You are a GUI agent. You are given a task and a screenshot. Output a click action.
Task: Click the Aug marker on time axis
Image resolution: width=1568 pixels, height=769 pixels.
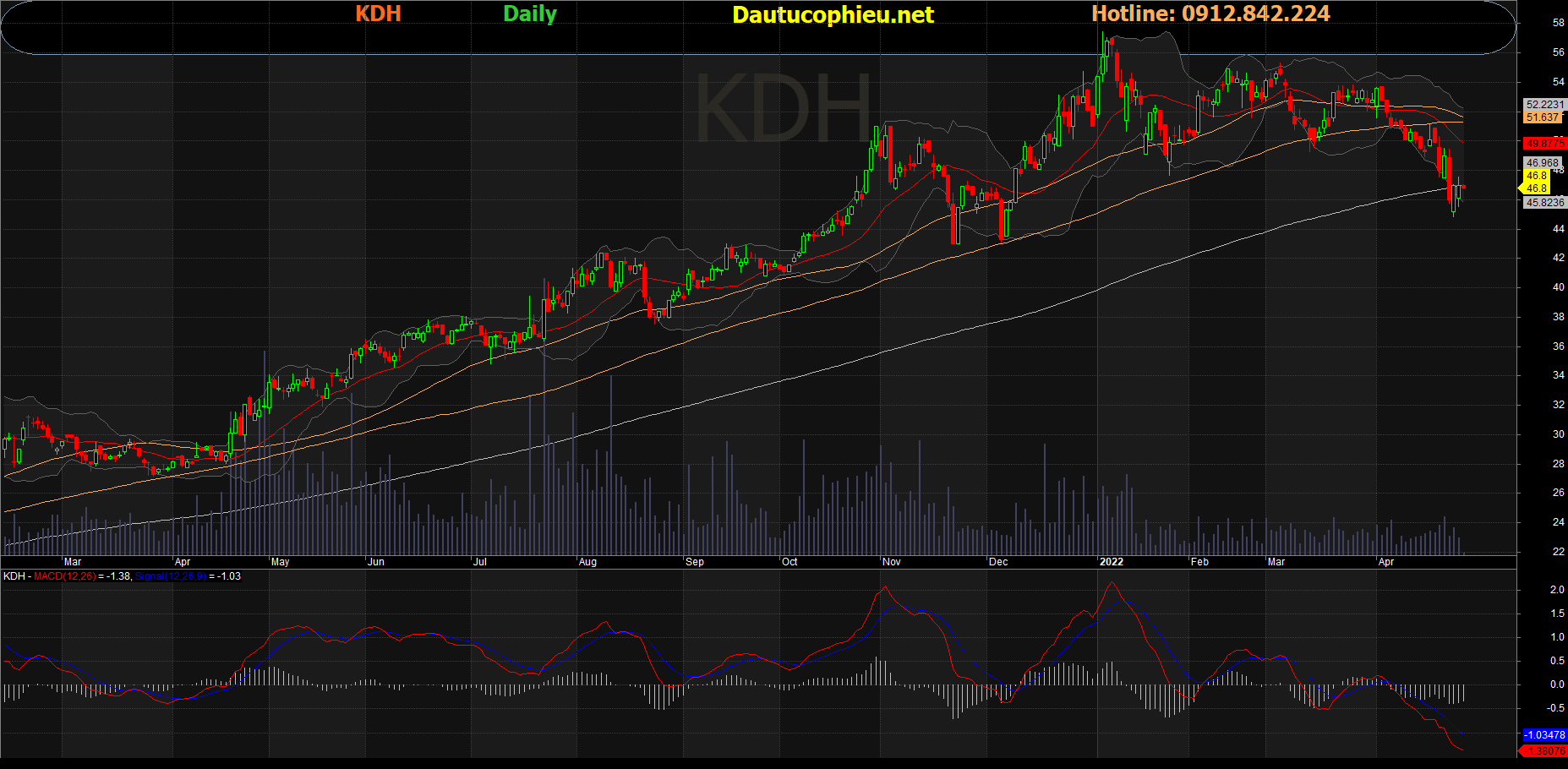click(x=587, y=562)
